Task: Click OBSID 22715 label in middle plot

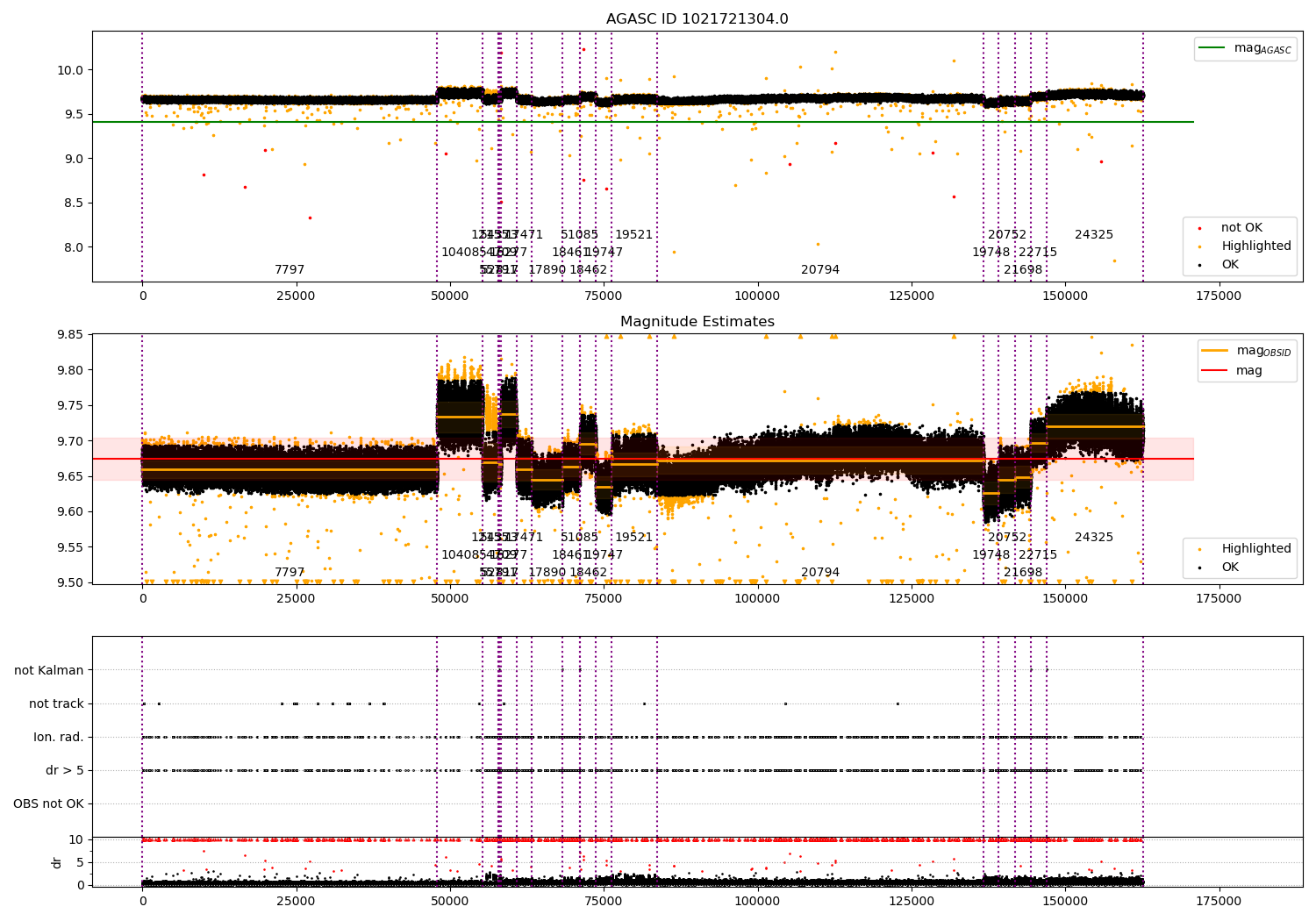Action: [1038, 555]
